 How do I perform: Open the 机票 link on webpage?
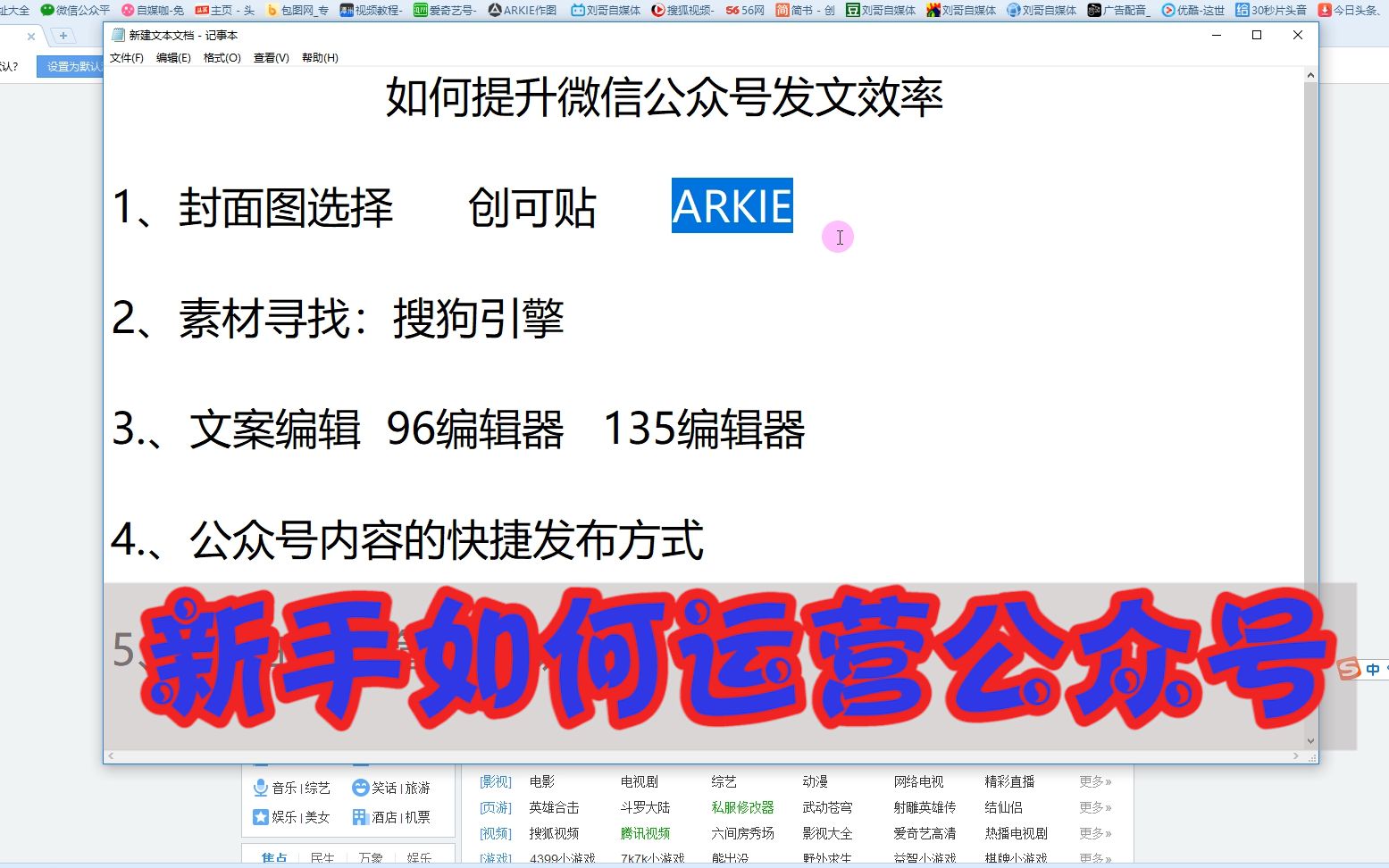coord(418,817)
